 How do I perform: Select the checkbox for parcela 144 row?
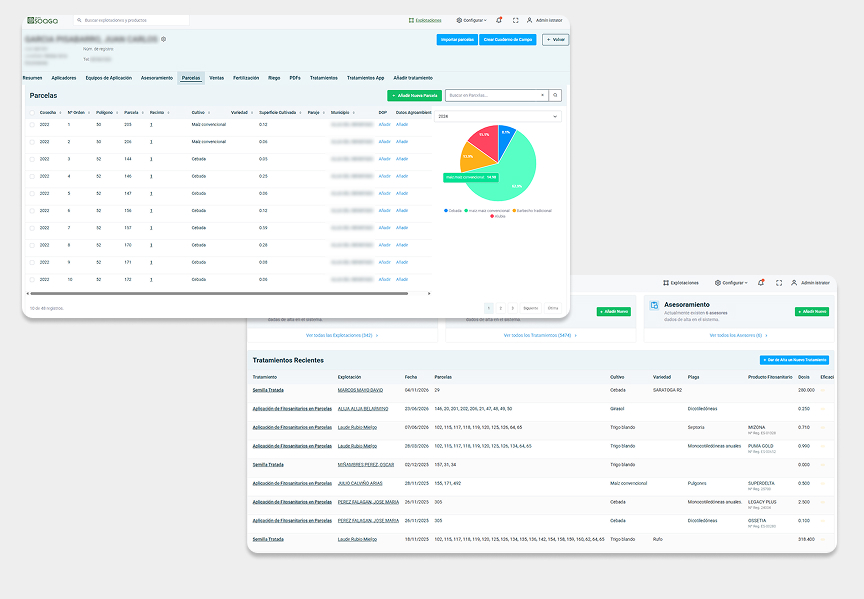click(31, 159)
